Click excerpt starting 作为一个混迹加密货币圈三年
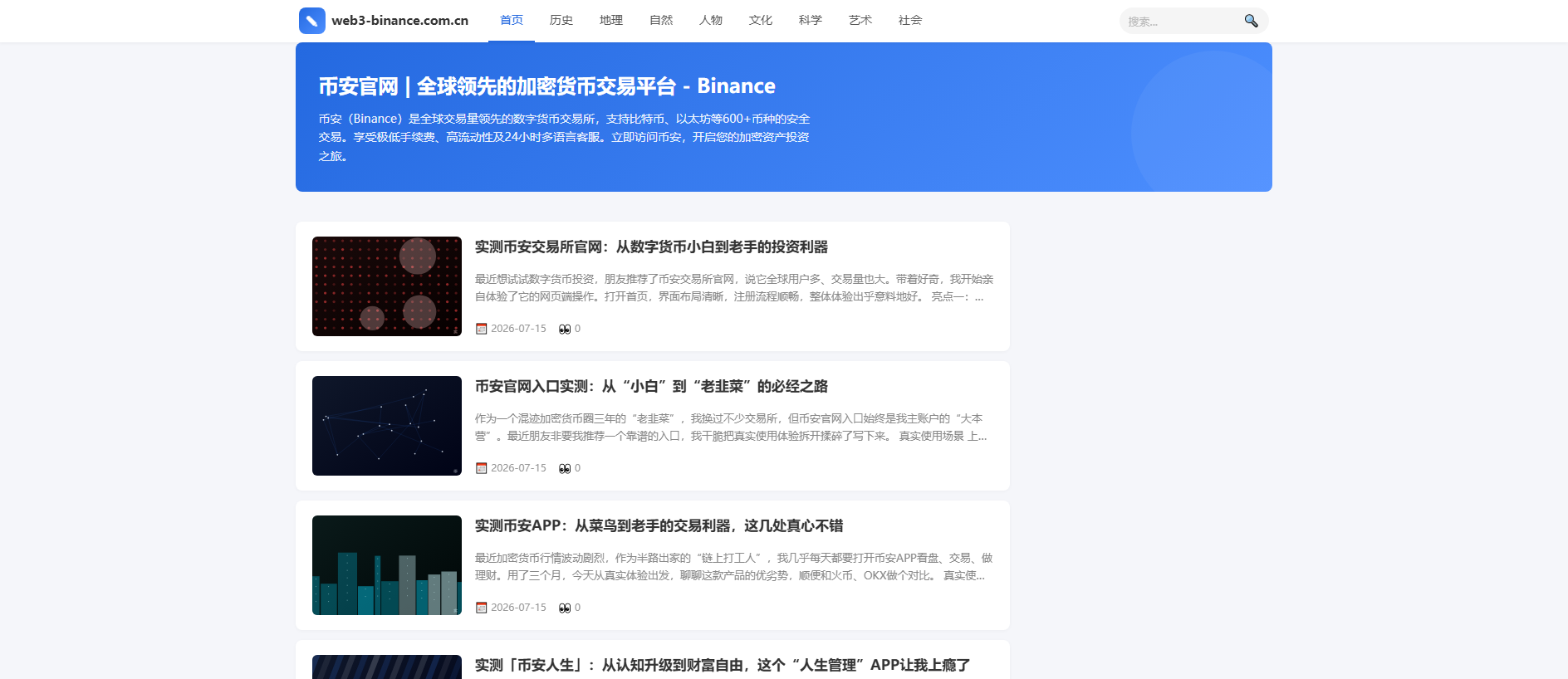 pyautogui.click(x=731, y=427)
